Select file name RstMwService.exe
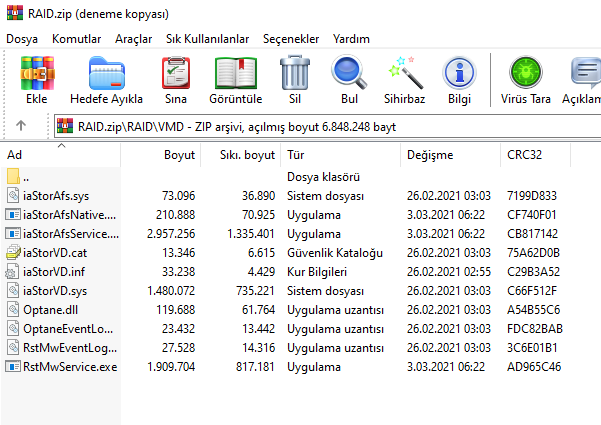This screenshot has width=601, height=425. click(70, 367)
